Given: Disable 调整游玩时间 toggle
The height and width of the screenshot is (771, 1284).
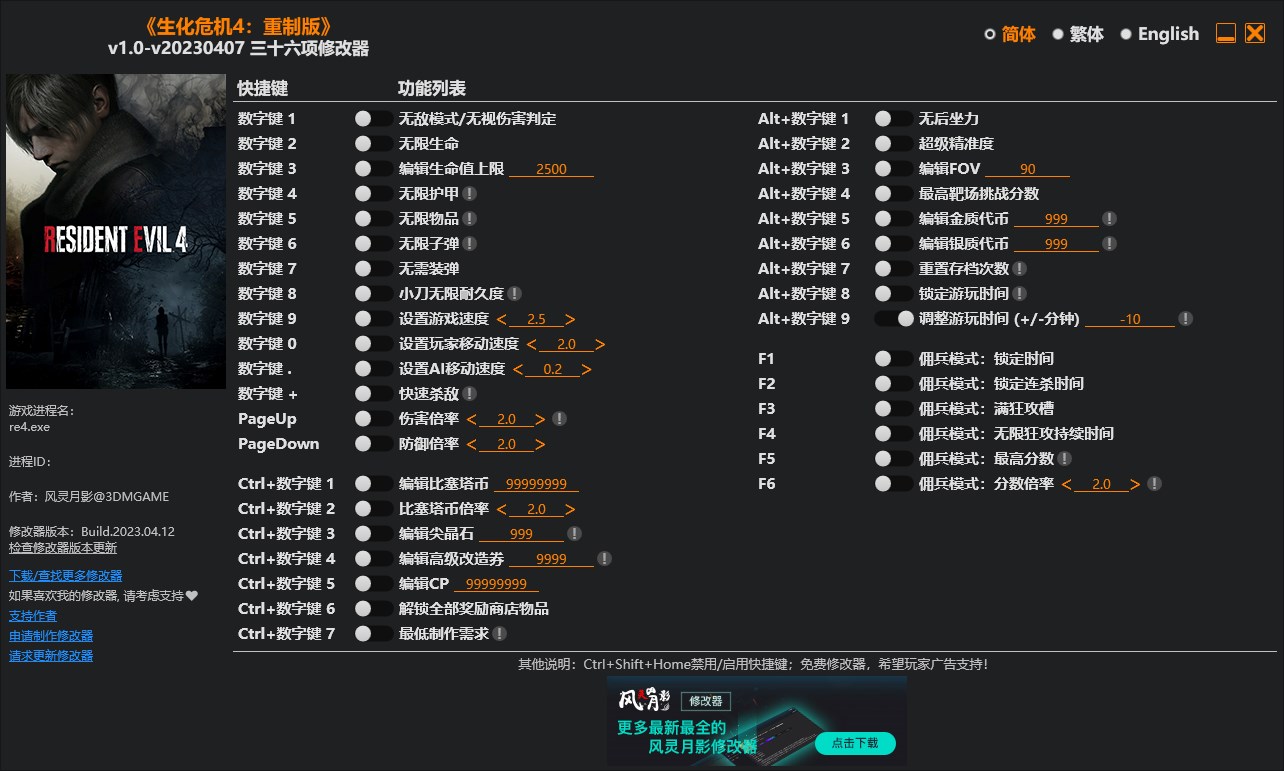Looking at the screenshot, I should [x=893, y=318].
